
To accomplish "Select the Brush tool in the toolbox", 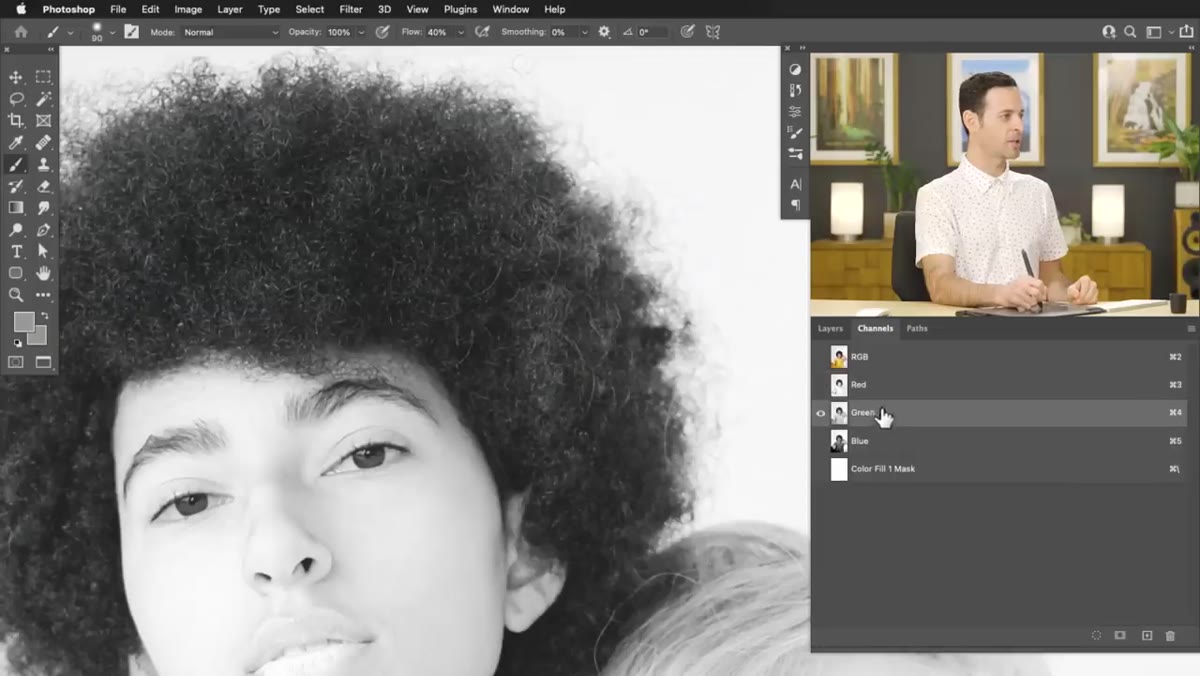I will coord(16,165).
